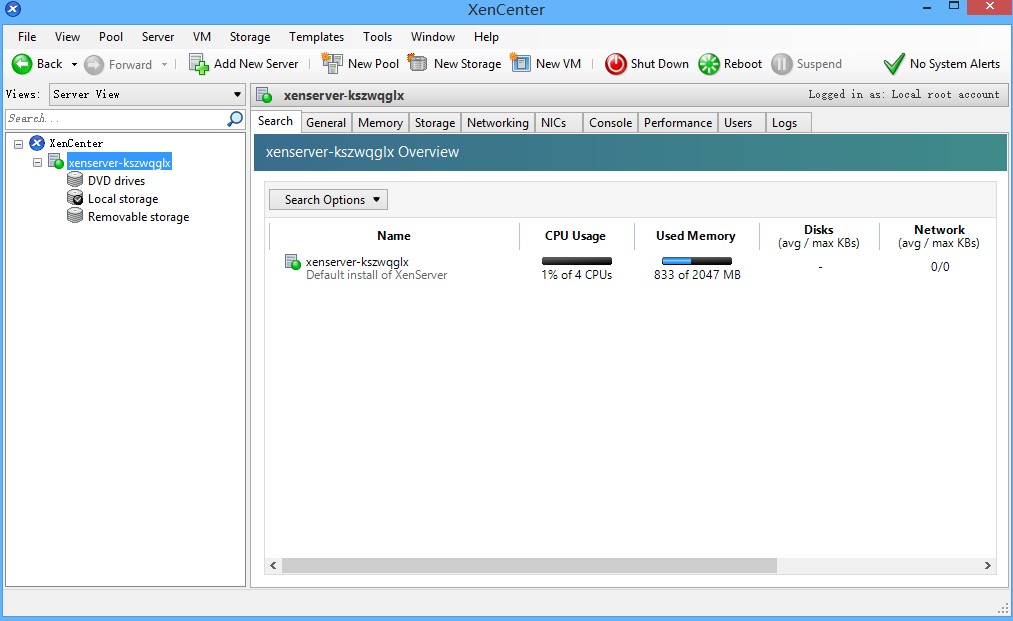Open the VM menu

tap(202, 37)
